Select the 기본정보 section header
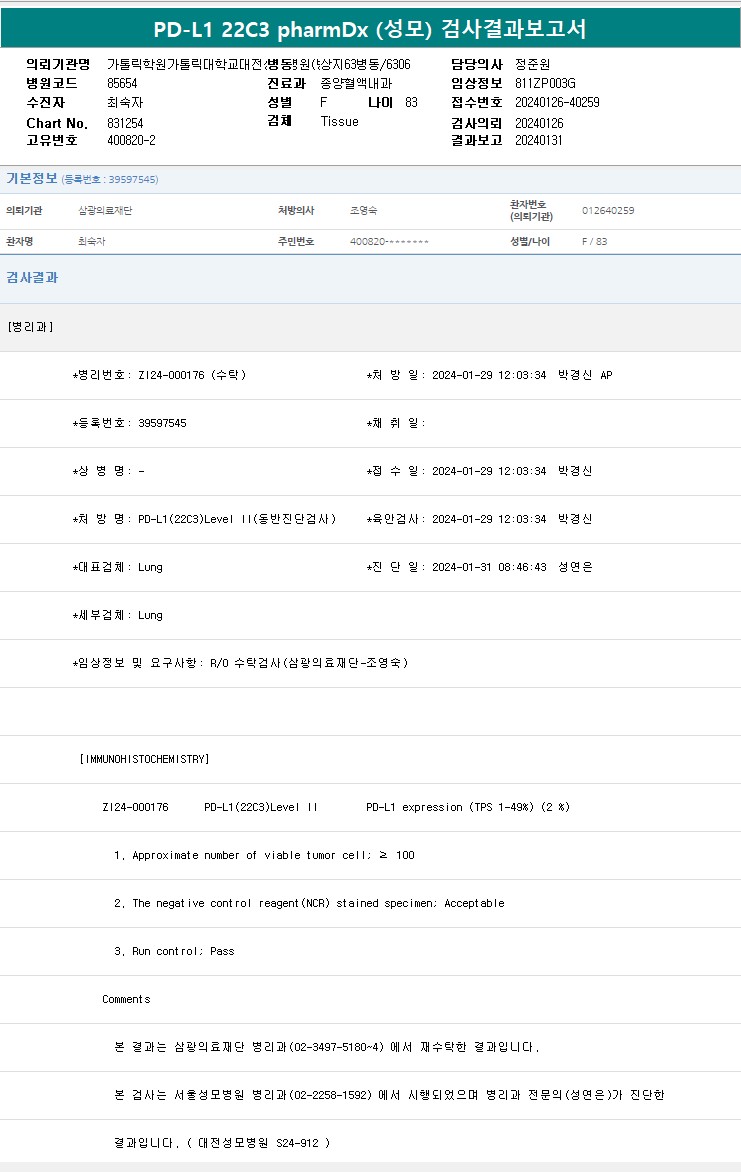 (32, 179)
